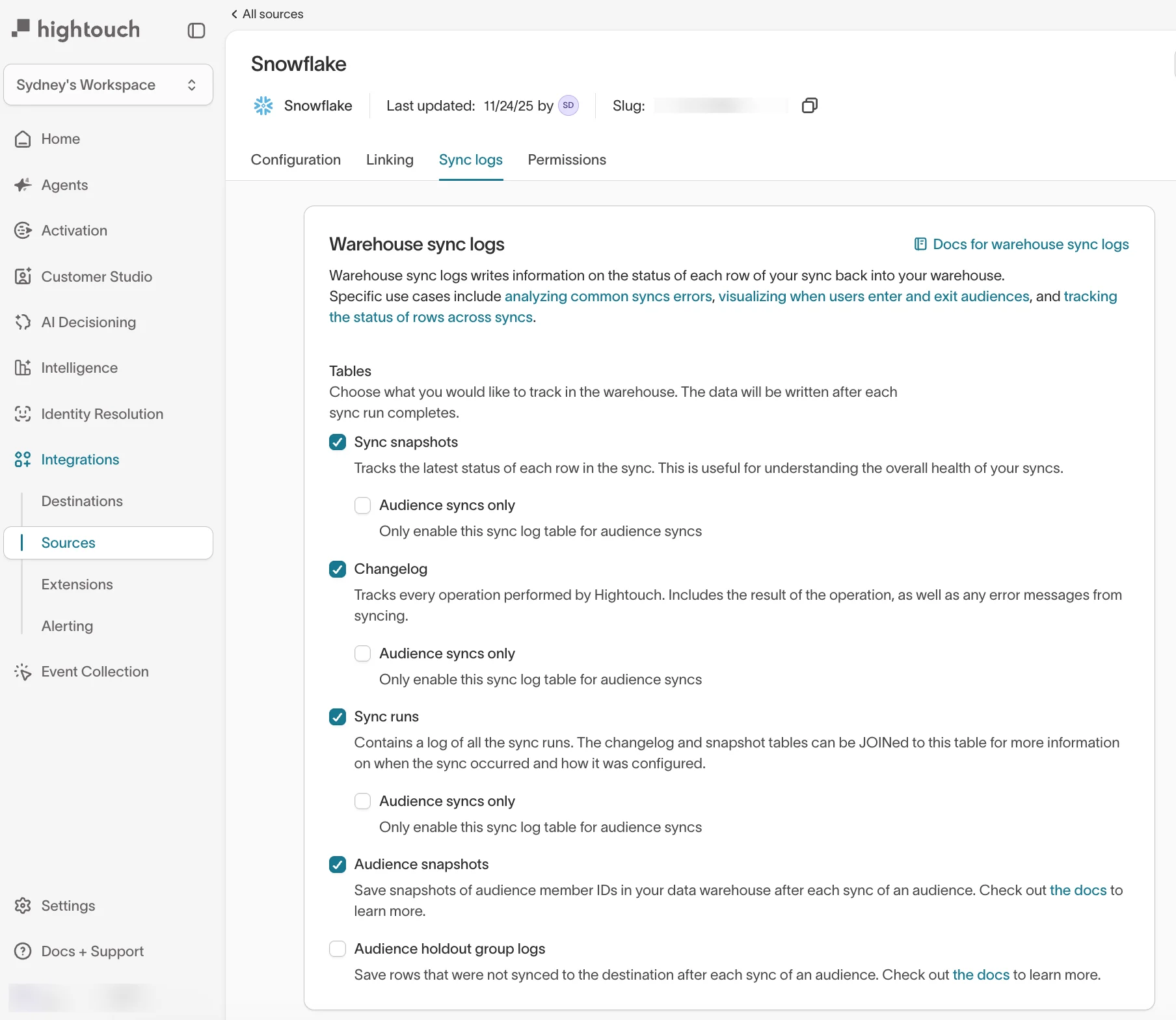Viewport: 1176px width, 1020px height.
Task: Open Alerting in the sidebar
Action: click(67, 626)
